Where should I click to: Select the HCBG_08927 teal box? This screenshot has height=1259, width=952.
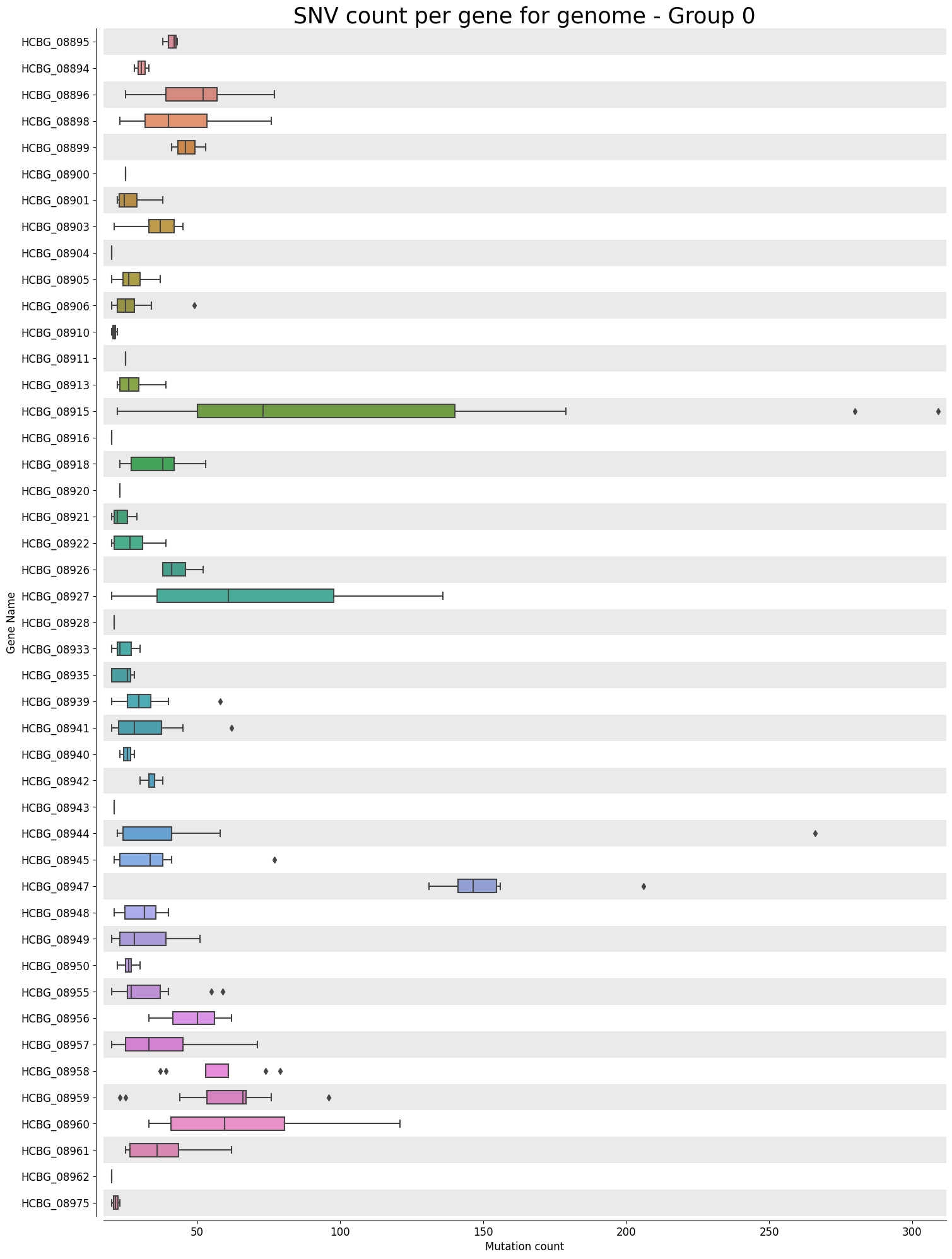[x=245, y=596]
